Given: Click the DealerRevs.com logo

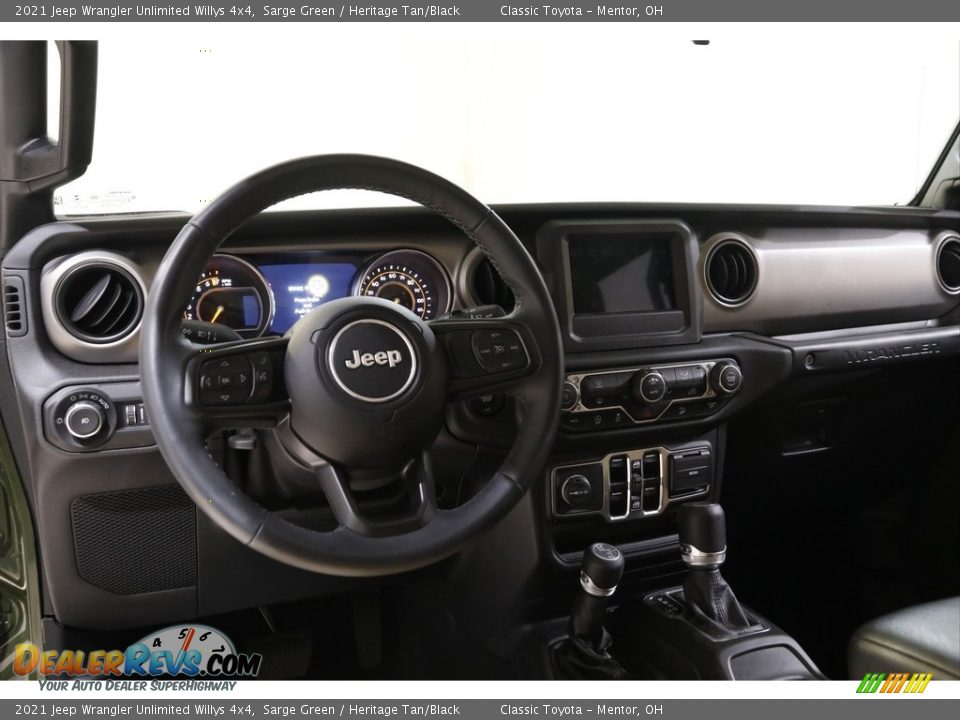Looking at the screenshot, I should coord(137,659).
